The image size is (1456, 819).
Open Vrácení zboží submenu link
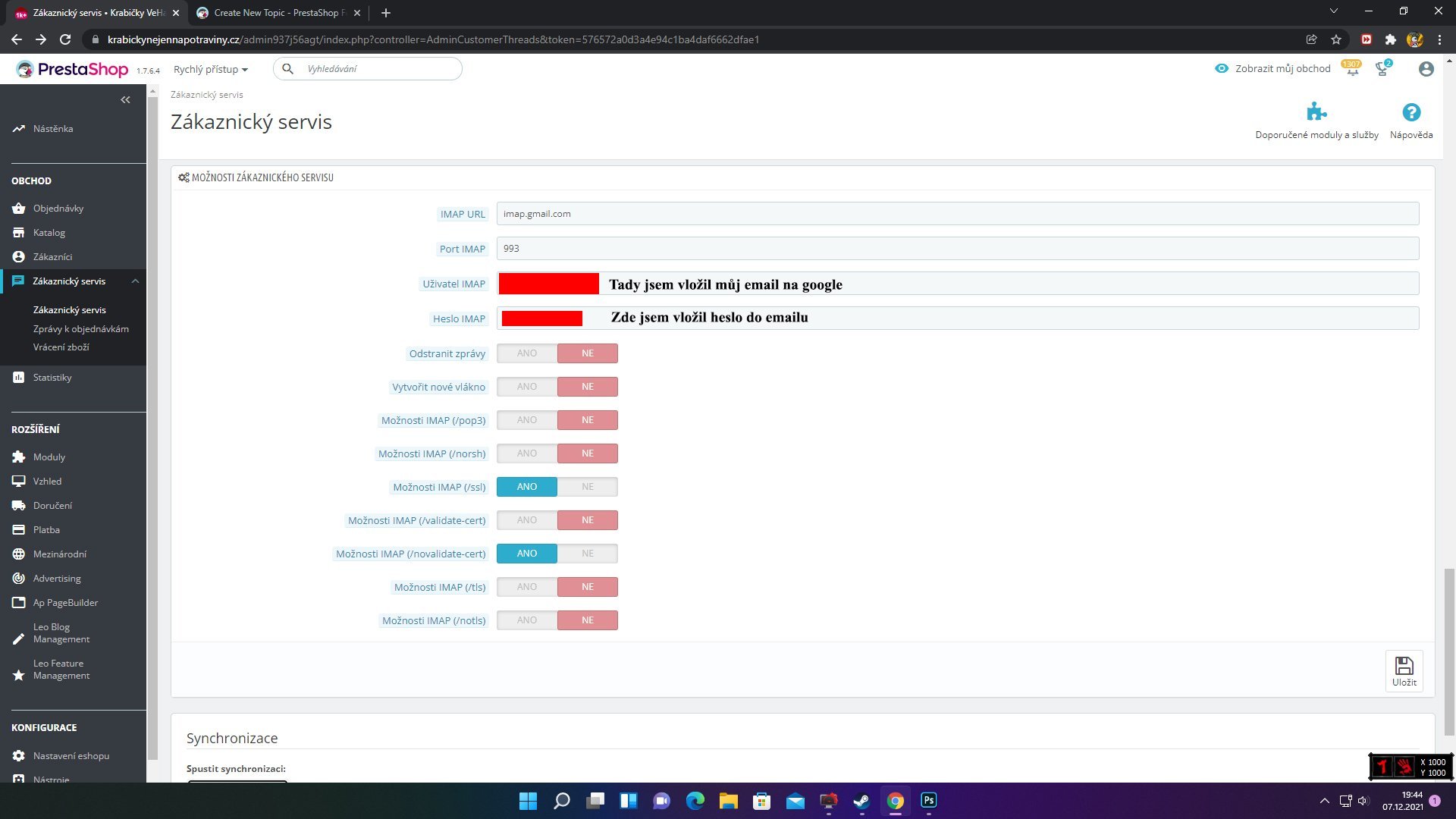tap(61, 347)
